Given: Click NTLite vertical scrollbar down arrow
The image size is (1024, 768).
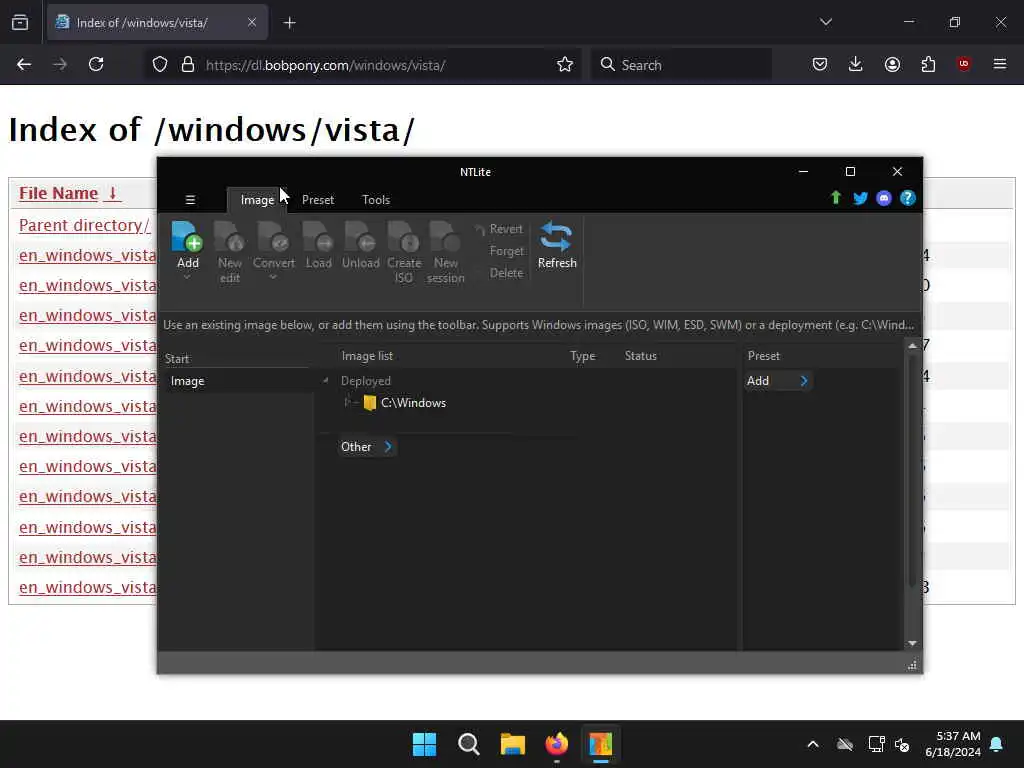Looking at the screenshot, I should 912,643.
